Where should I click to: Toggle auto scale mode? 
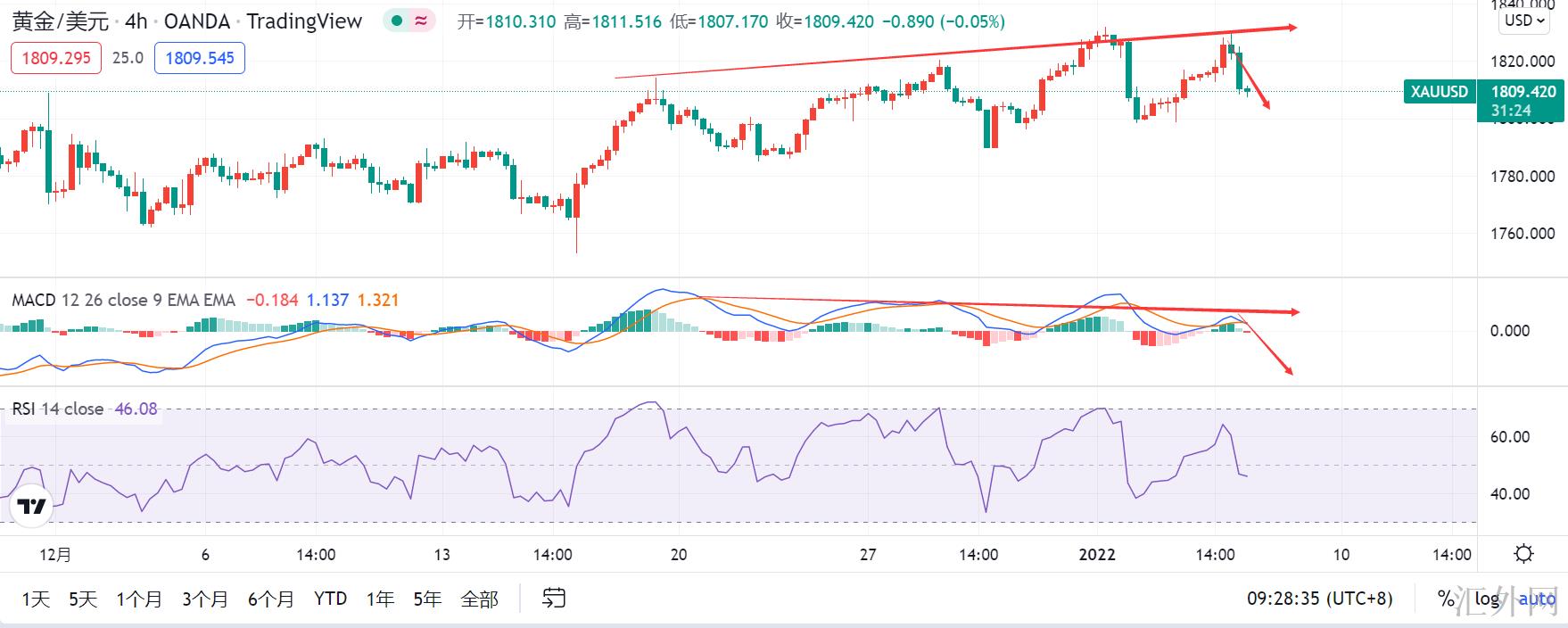[x=1537, y=599]
